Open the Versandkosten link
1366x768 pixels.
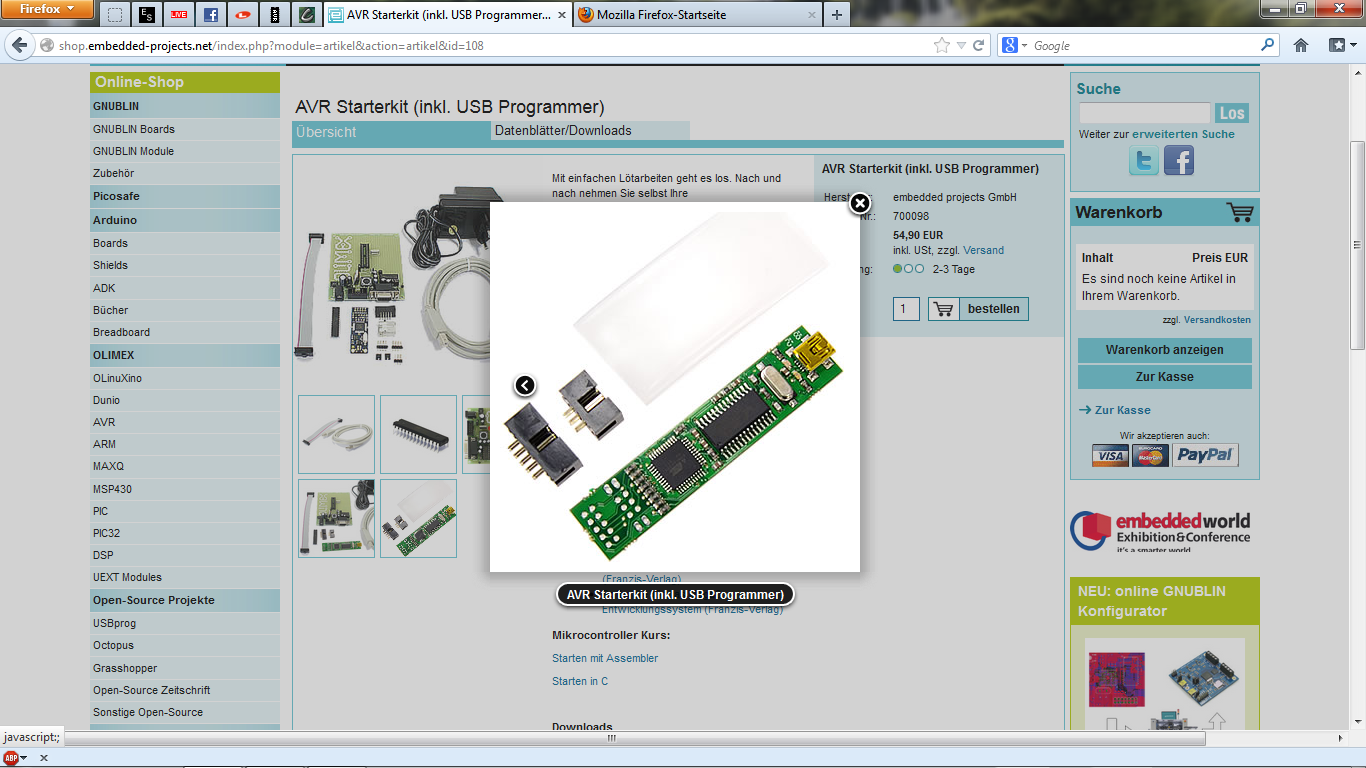[1217, 320]
